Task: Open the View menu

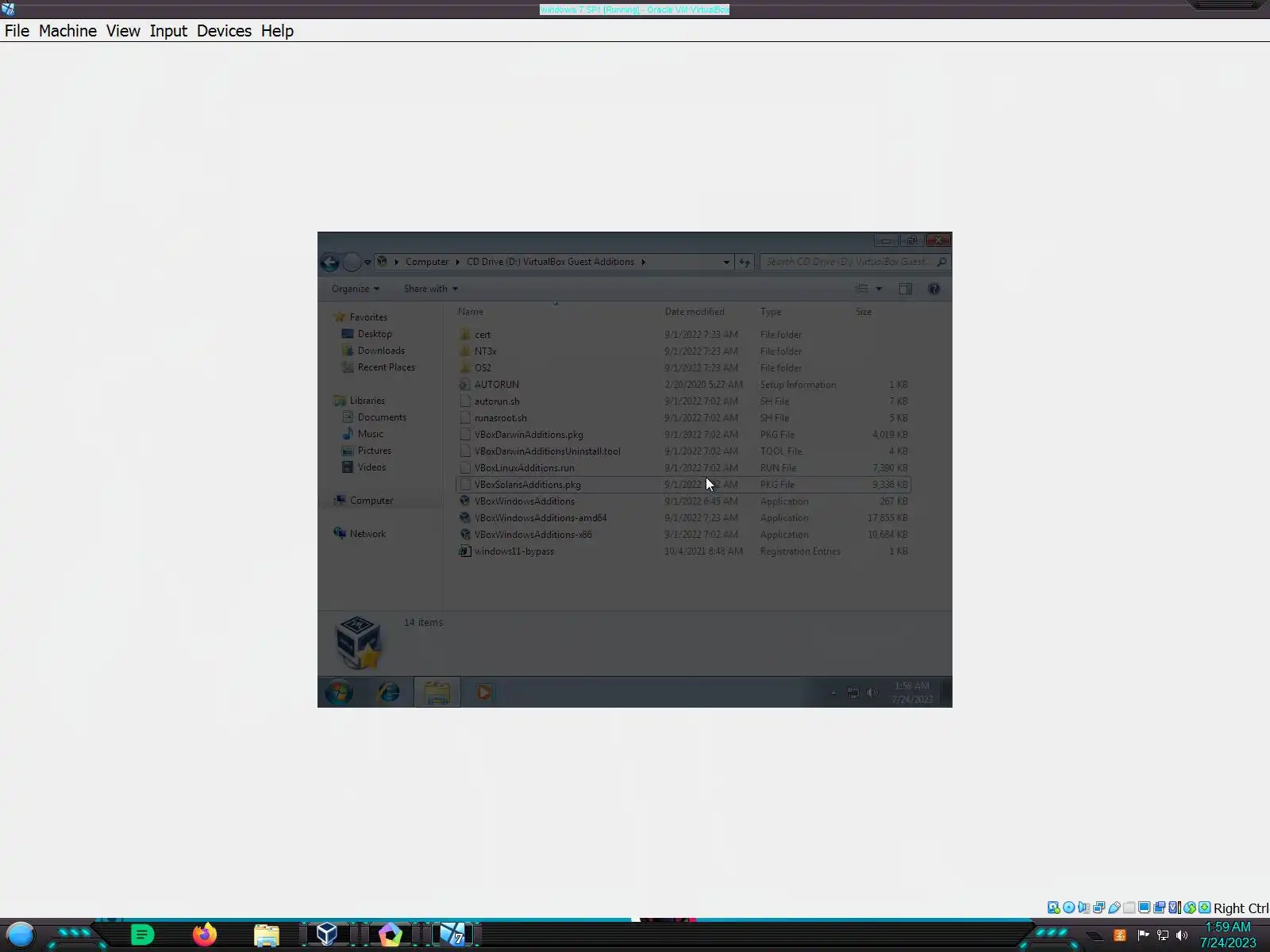Action: (123, 31)
